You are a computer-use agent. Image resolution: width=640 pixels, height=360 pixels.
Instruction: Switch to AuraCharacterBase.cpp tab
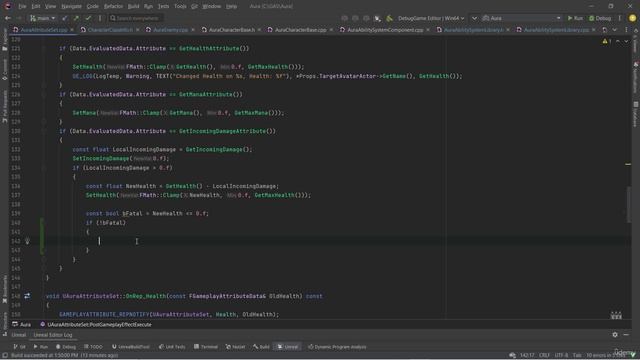[300, 30]
